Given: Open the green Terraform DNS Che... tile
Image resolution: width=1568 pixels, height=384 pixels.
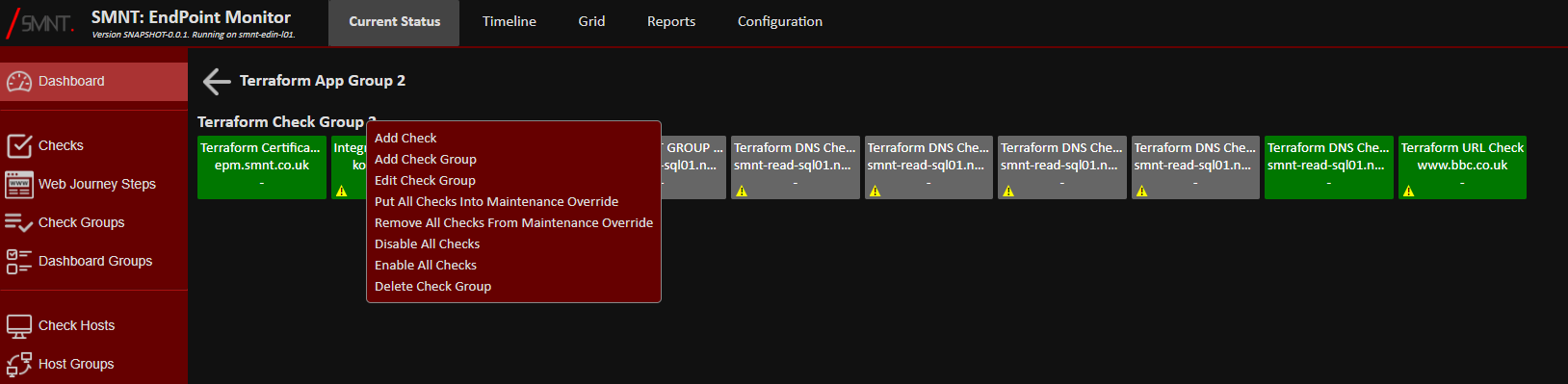Looking at the screenshot, I should [1329, 167].
